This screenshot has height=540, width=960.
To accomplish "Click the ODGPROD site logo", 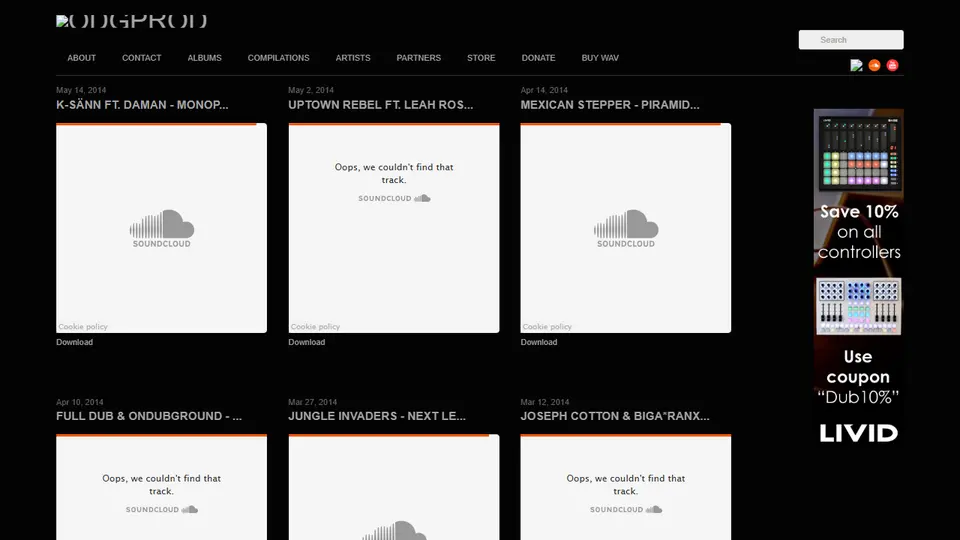I will (132, 21).
